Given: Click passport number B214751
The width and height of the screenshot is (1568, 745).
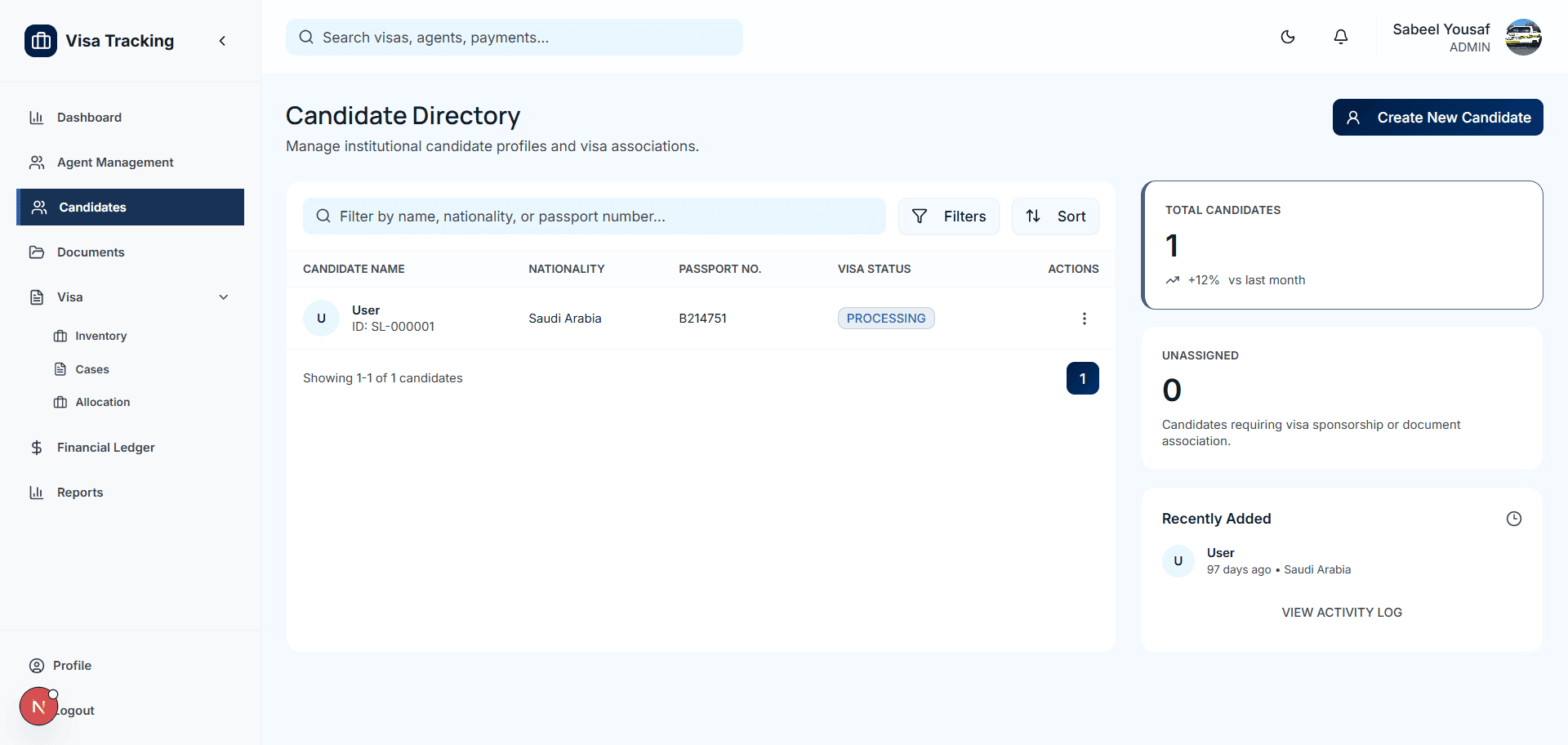Looking at the screenshot, I should (x=702, y=319).
